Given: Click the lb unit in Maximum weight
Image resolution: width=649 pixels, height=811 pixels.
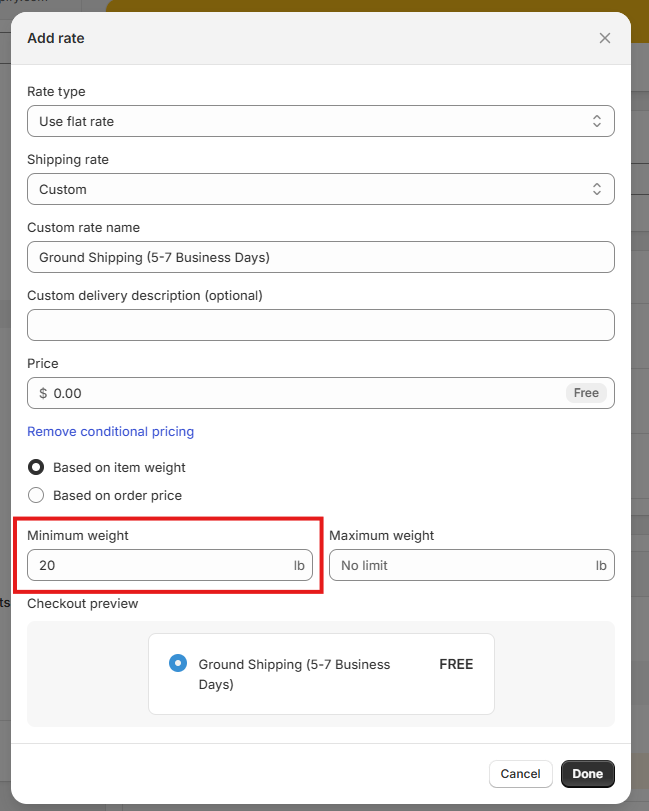Looking at the screenshot, I should click(601, 565).
